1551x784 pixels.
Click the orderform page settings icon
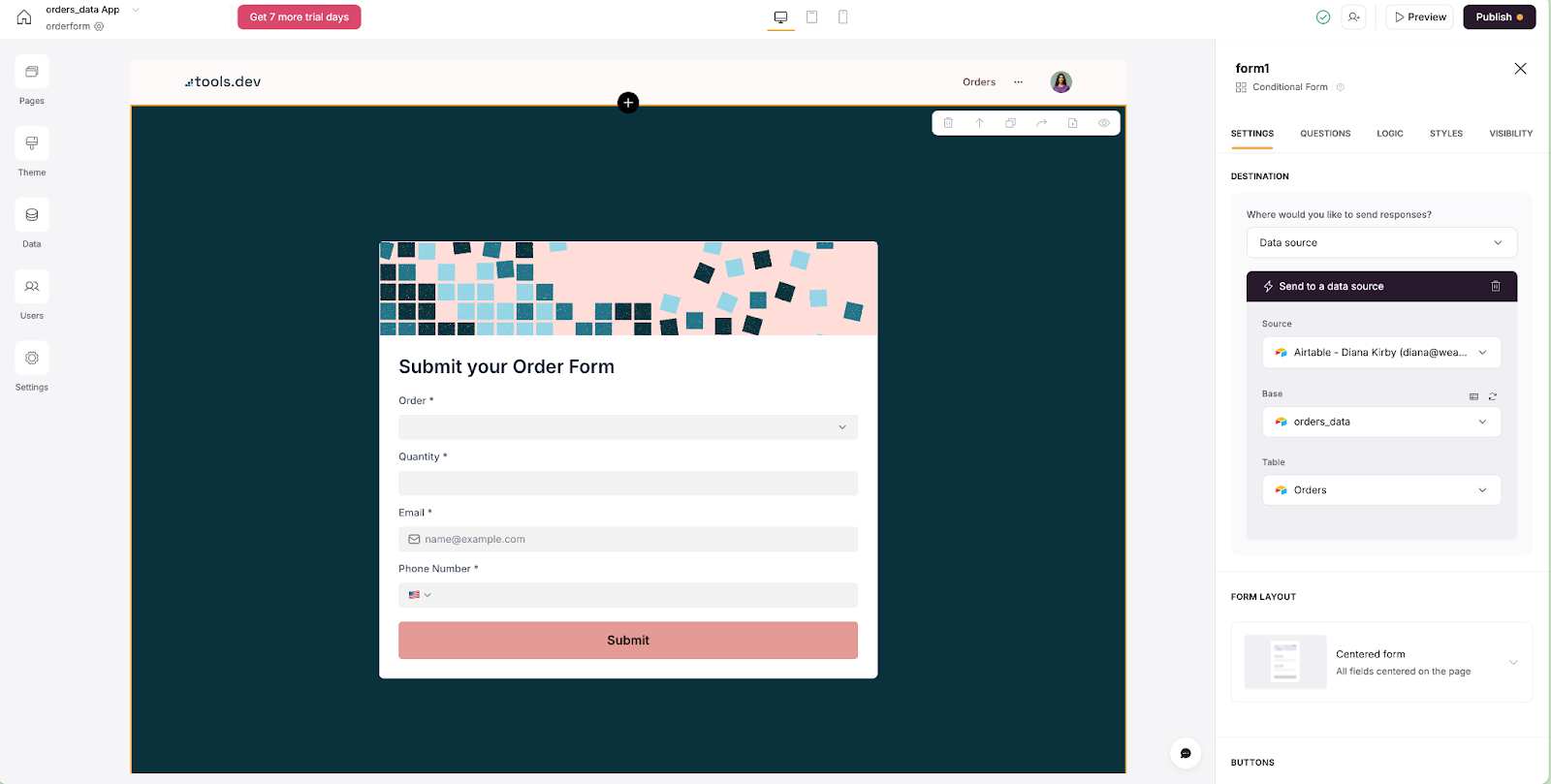(x=99, y=26)
